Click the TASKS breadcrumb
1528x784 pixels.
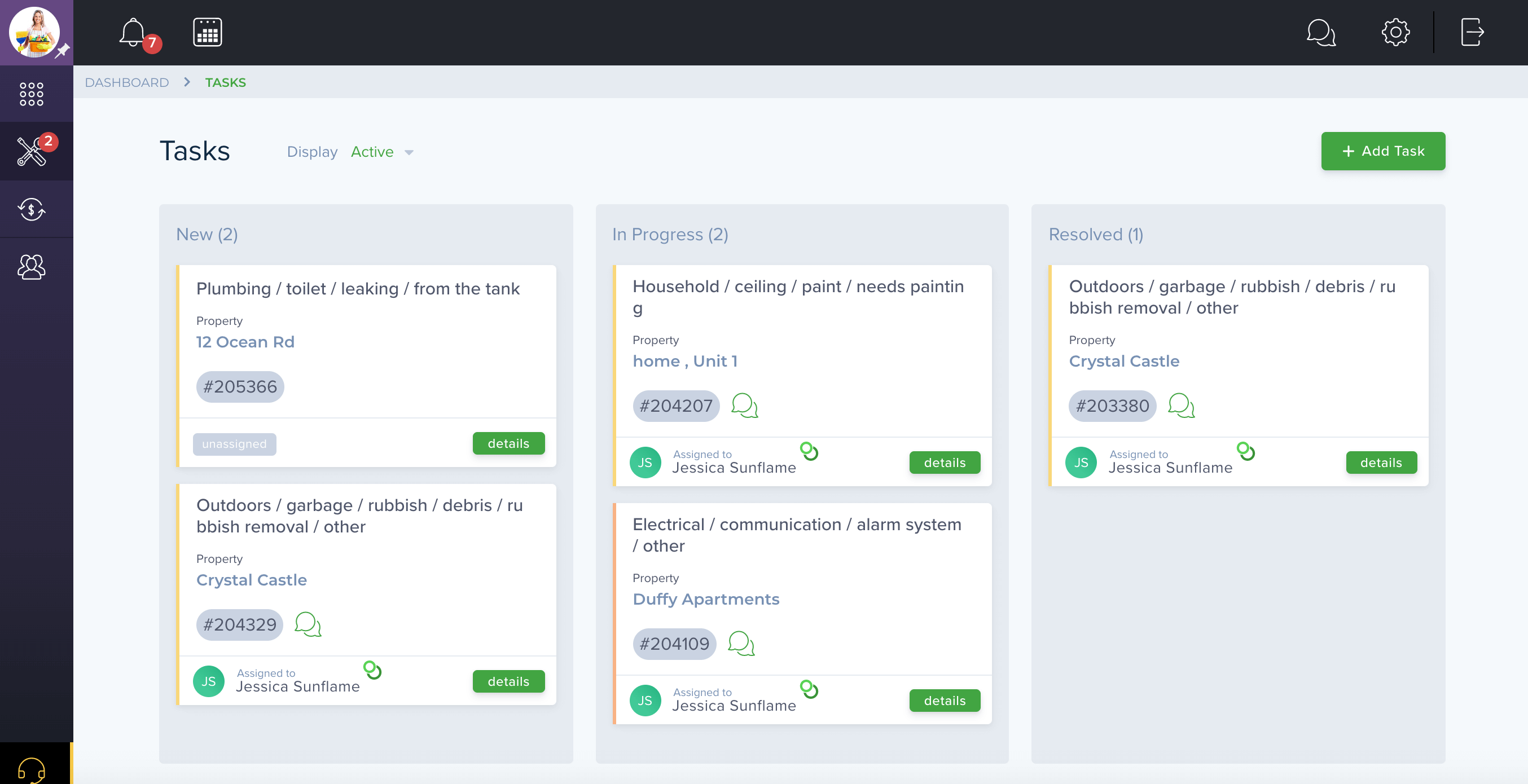(225, 82)
